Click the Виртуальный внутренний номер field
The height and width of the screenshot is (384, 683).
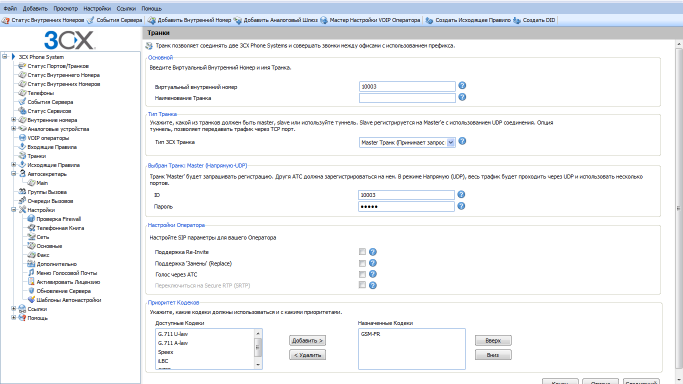click(x=407, y=86)
